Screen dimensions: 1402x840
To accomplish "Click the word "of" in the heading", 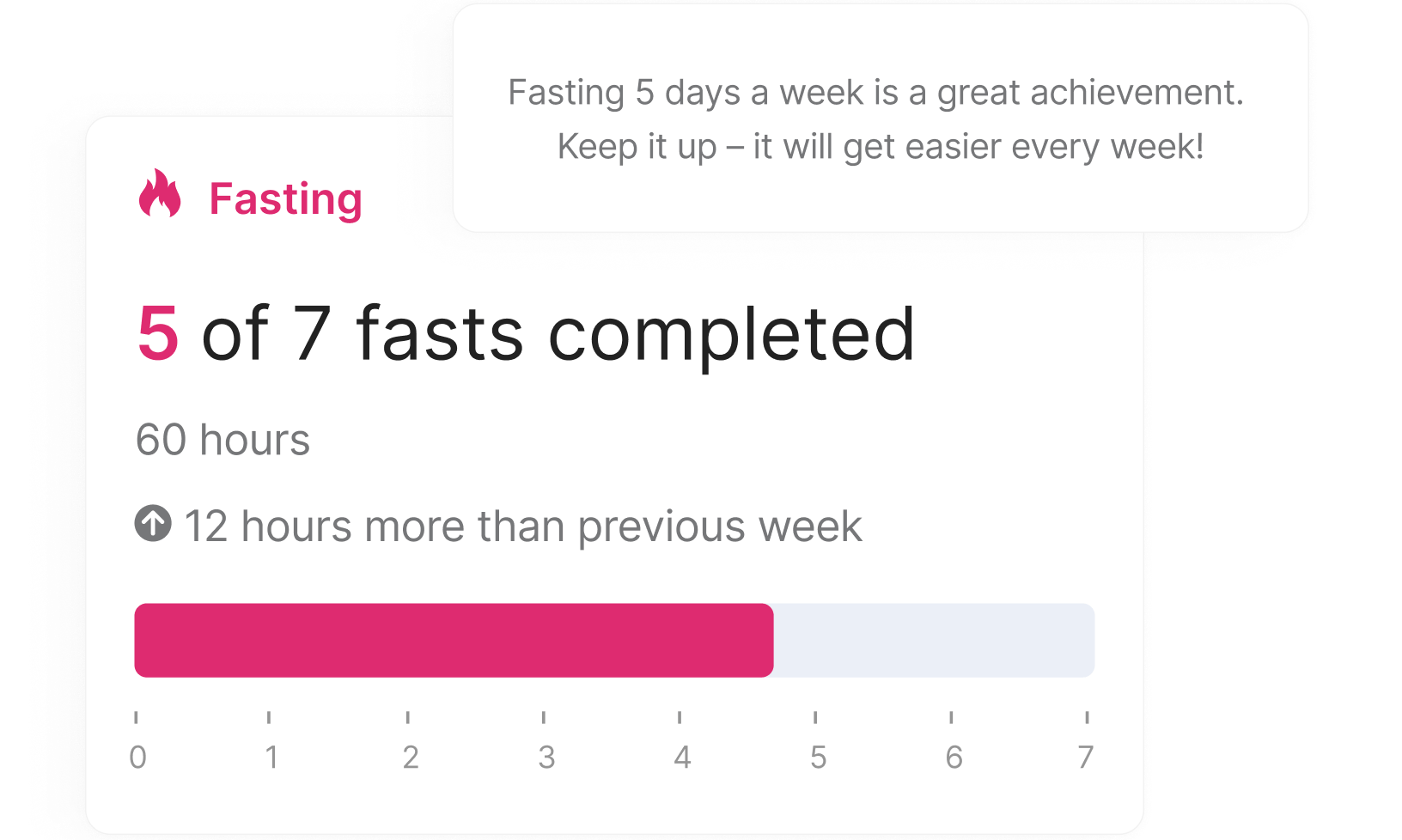I will point(235,334).
